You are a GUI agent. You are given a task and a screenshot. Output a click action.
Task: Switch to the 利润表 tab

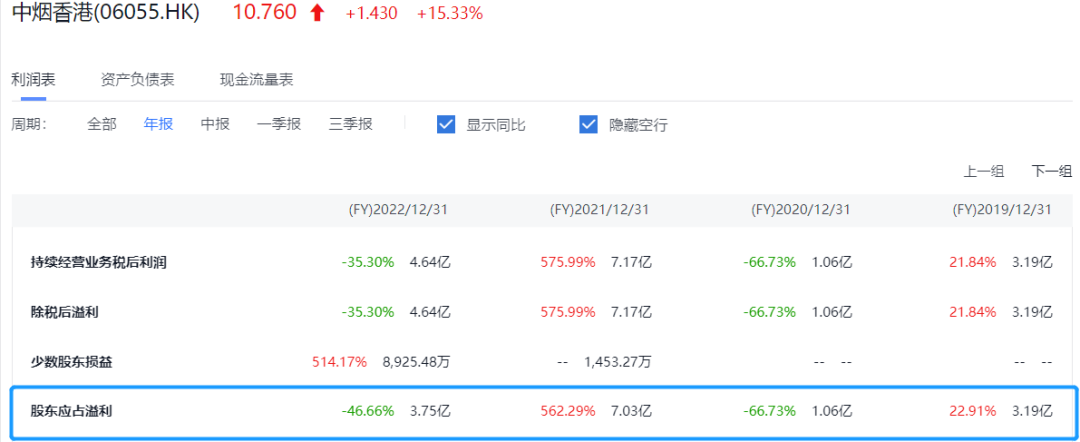click(33, 80)
